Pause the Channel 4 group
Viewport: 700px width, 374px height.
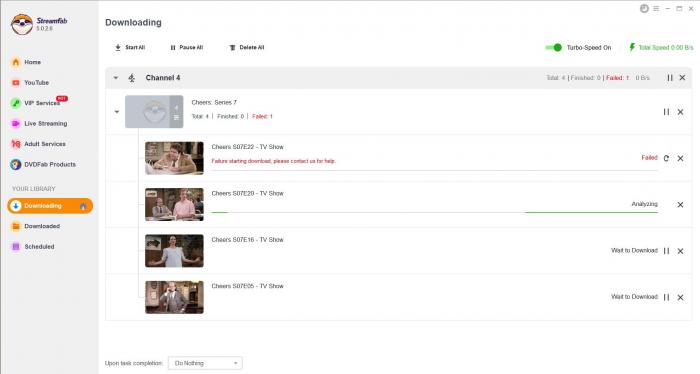click(670, 78)
